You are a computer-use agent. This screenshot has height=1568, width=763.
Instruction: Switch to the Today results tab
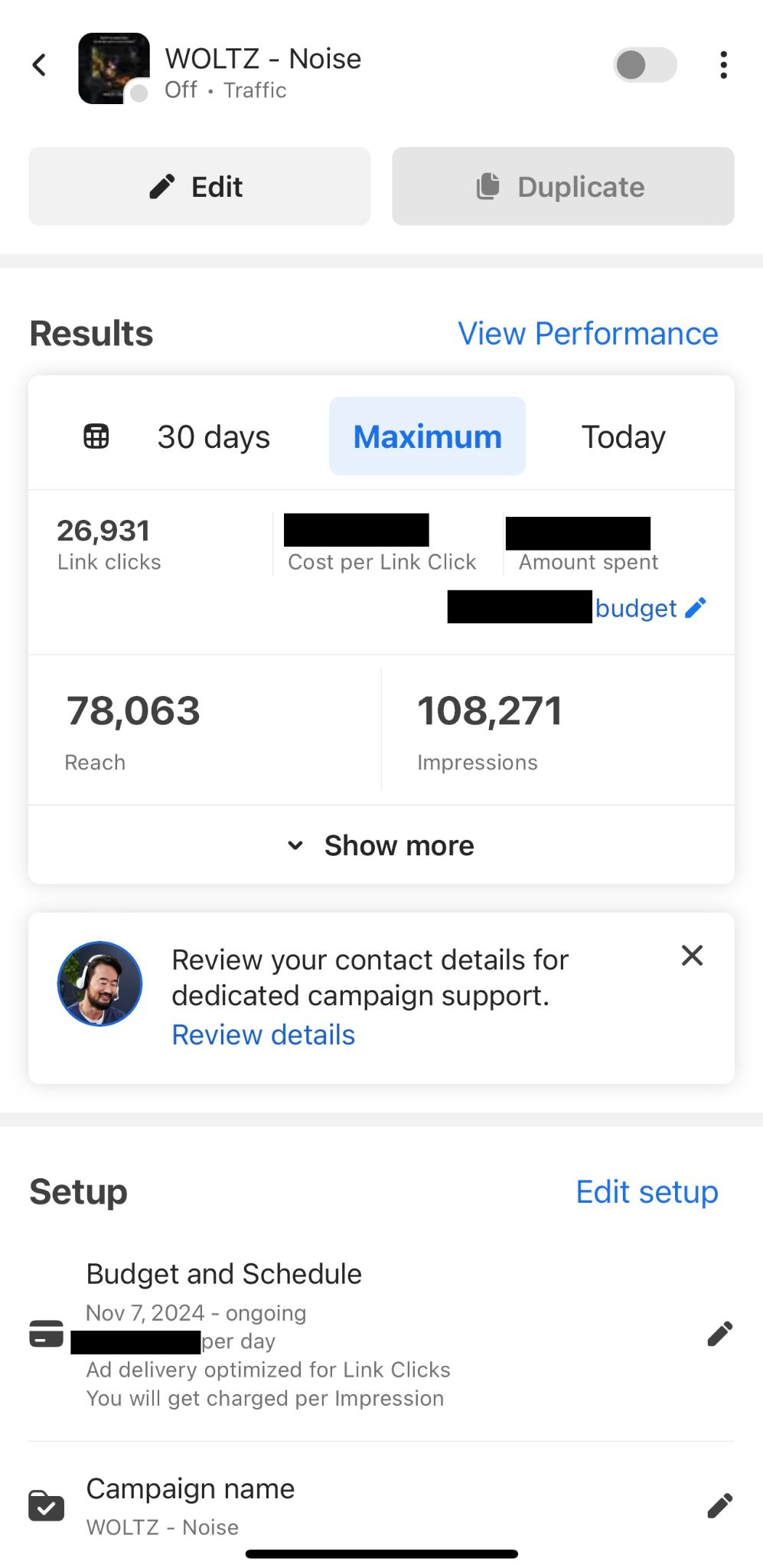tap(624, 436)
